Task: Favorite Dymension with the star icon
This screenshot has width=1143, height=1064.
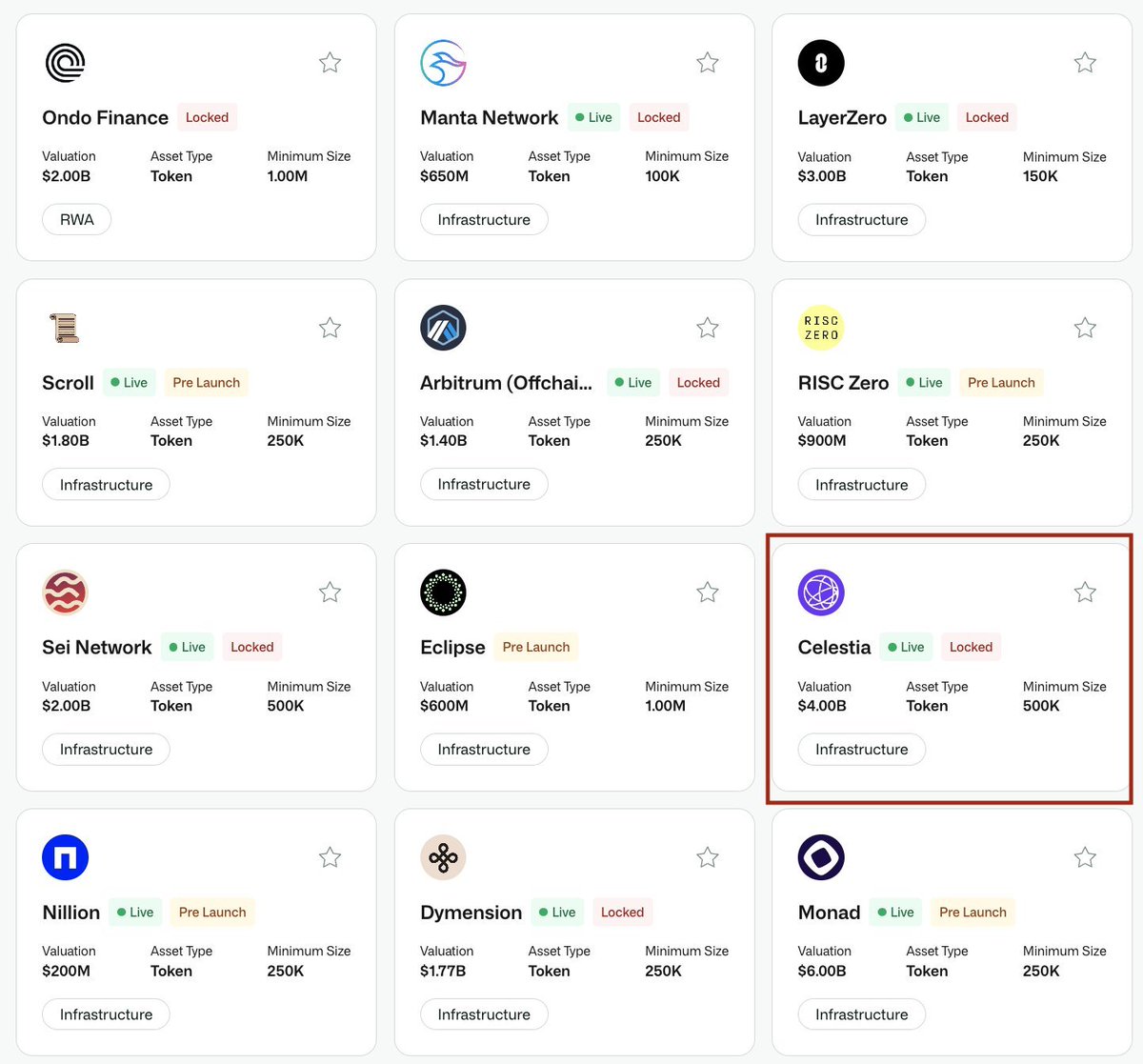Action: 708,857
